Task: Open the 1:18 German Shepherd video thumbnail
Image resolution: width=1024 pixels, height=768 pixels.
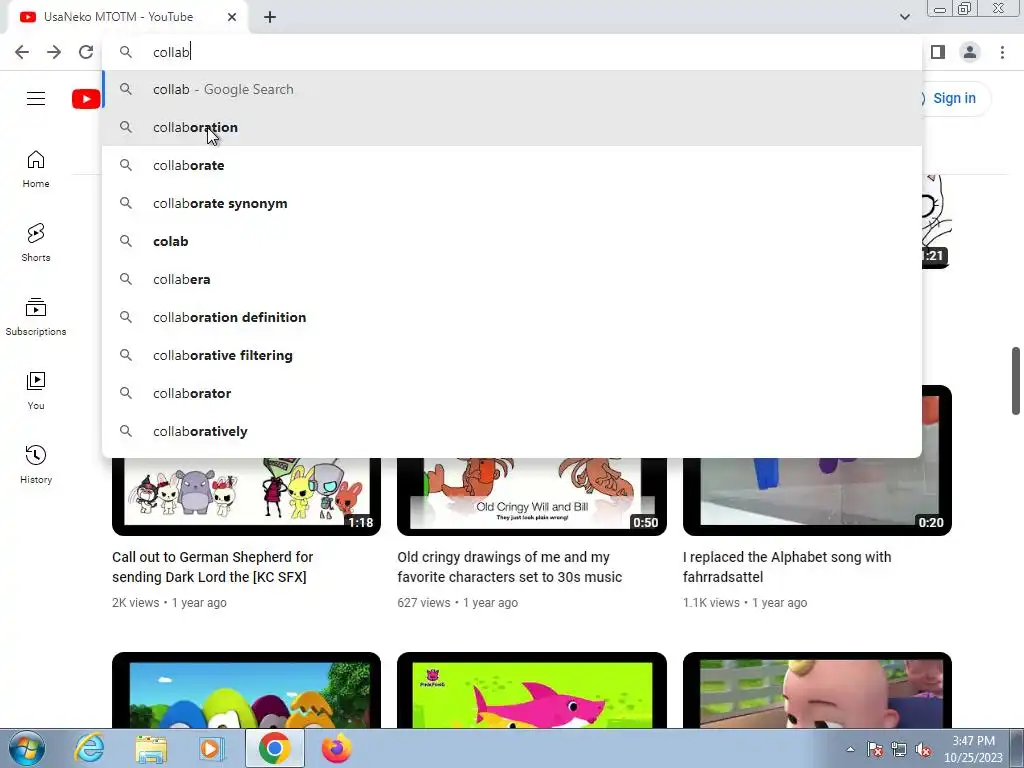Action: (246, 496)
